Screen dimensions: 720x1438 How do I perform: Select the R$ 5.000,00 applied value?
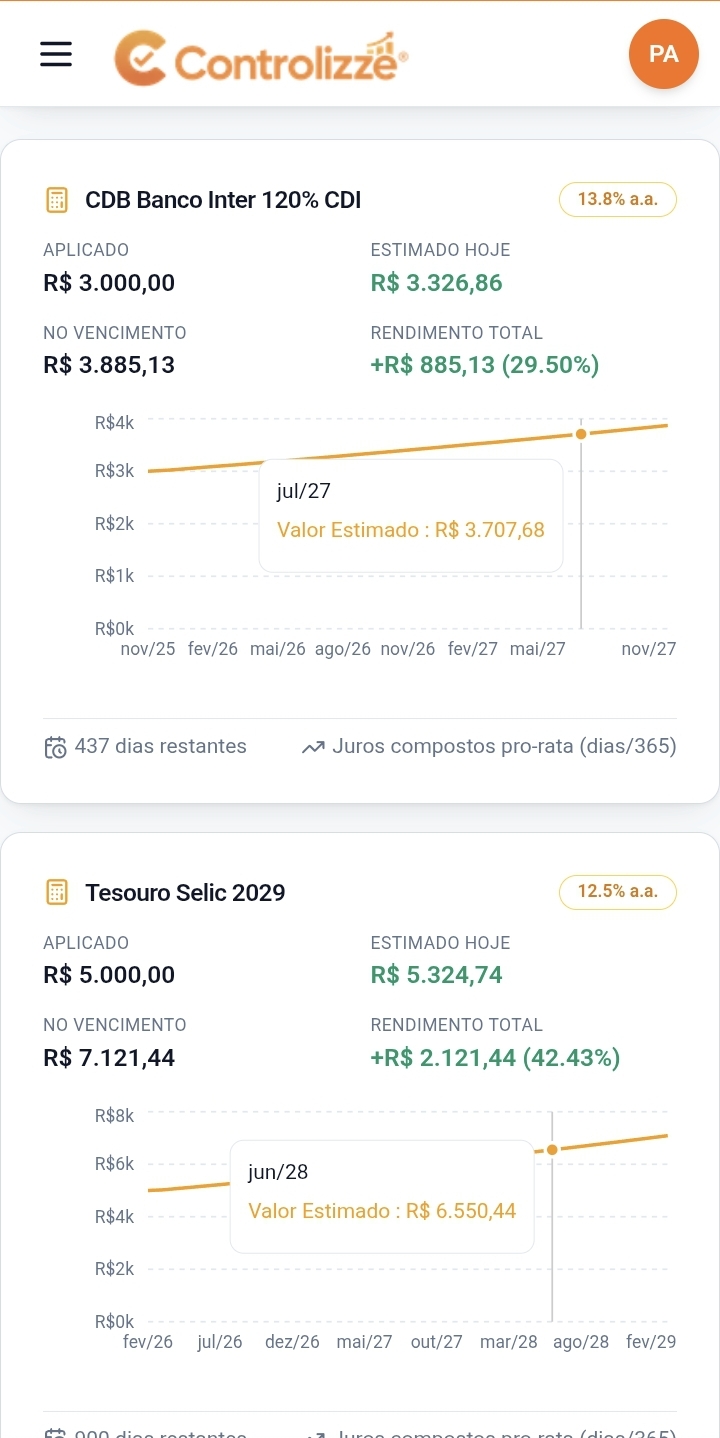click(x=109, y=975)
